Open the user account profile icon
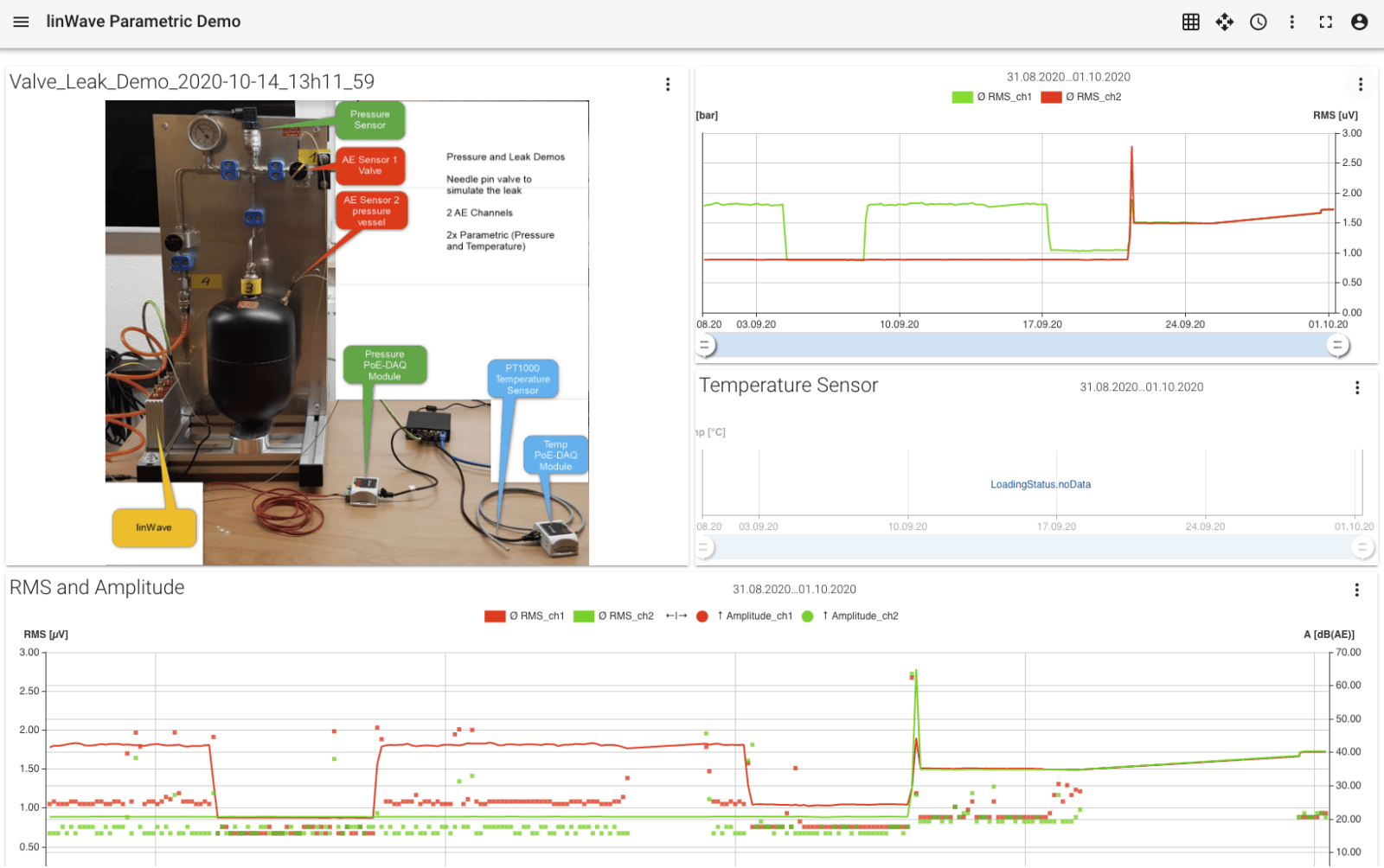 (1360, 22)
